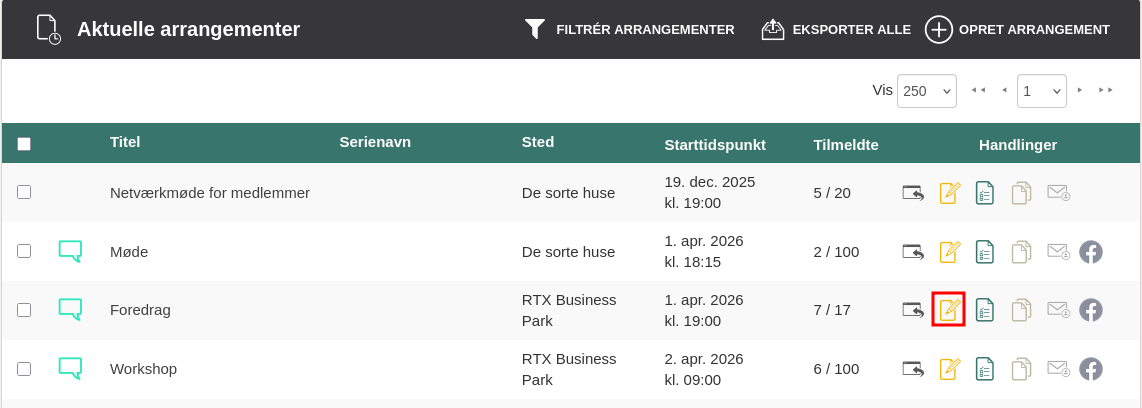Copy the Workshop event using the duplicate icon

(1021, 369)
